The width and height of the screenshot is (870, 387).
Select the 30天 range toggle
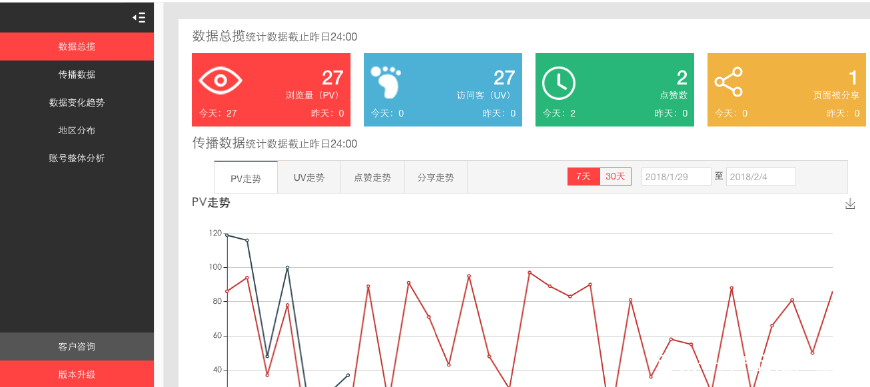tap(615, 177)
